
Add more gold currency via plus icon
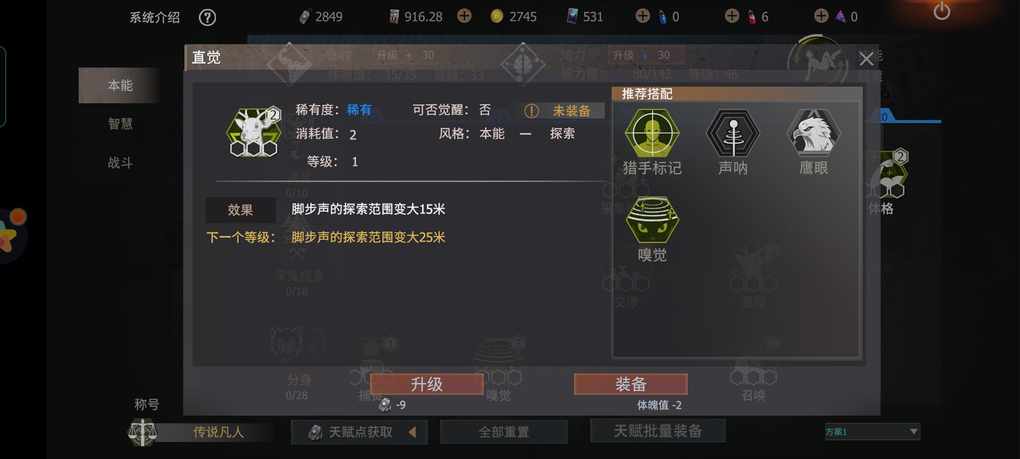(x=464, y=16)
